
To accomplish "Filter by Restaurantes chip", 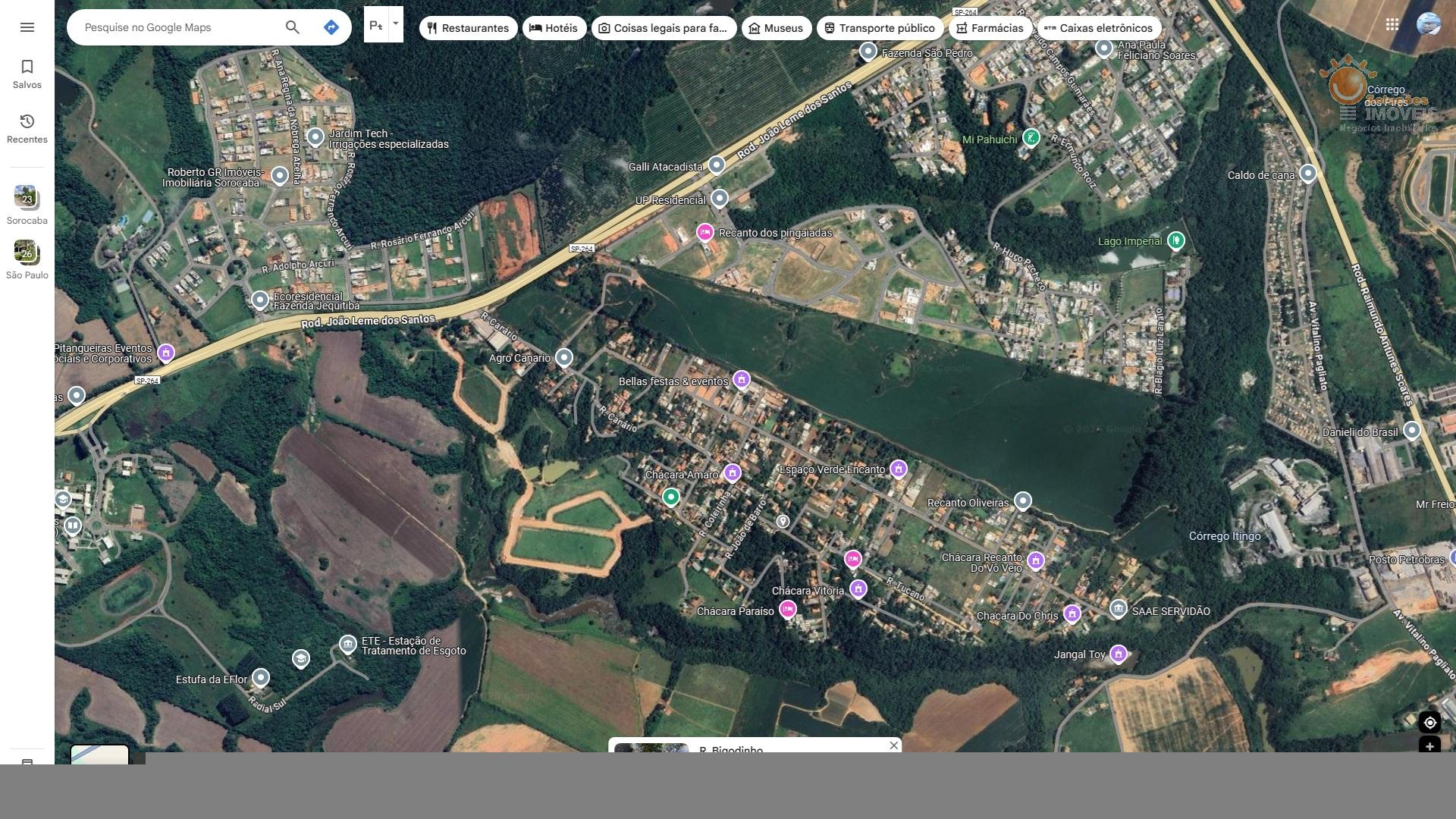I will coord(468,28).
